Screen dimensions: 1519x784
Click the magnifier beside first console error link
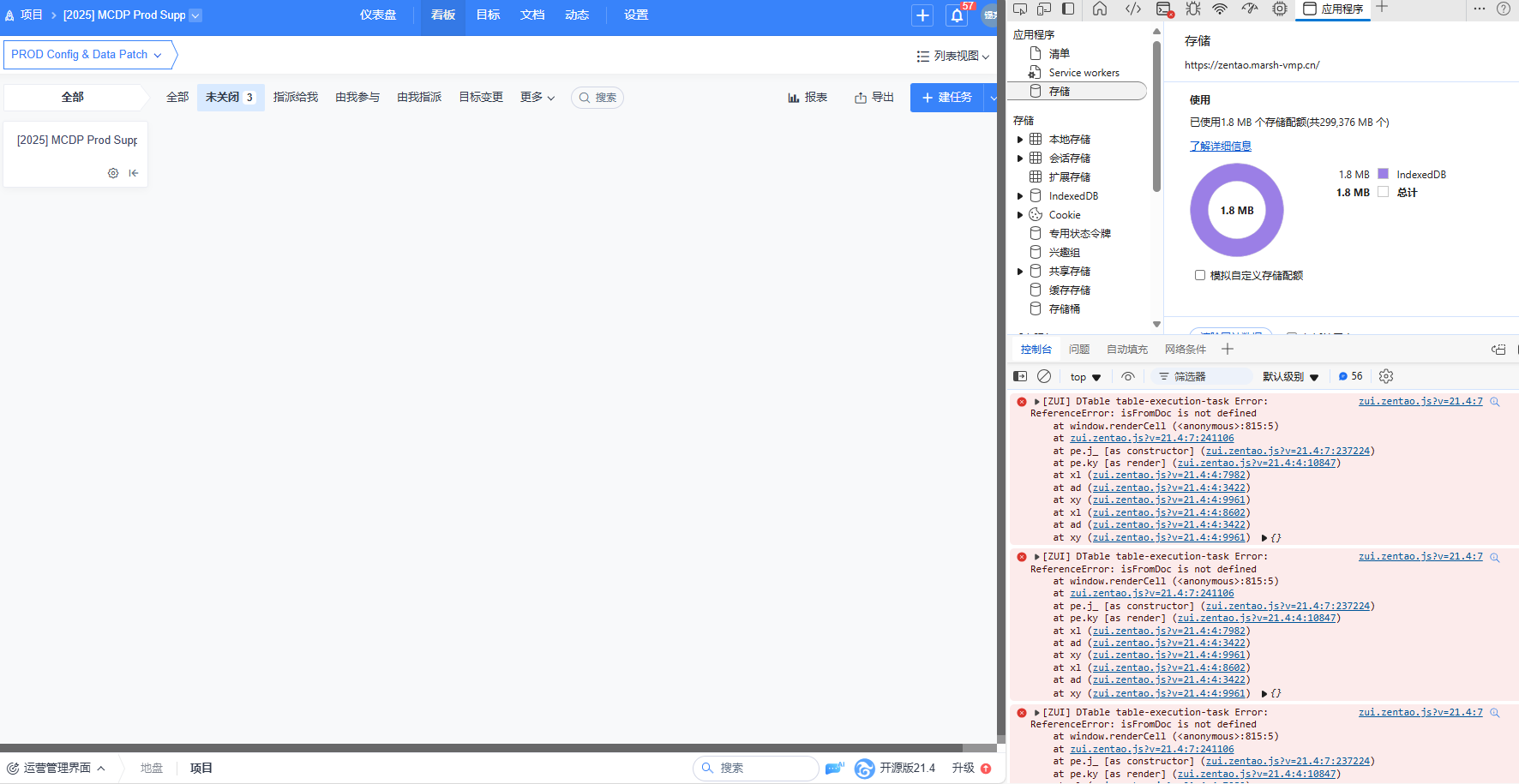1495,401
